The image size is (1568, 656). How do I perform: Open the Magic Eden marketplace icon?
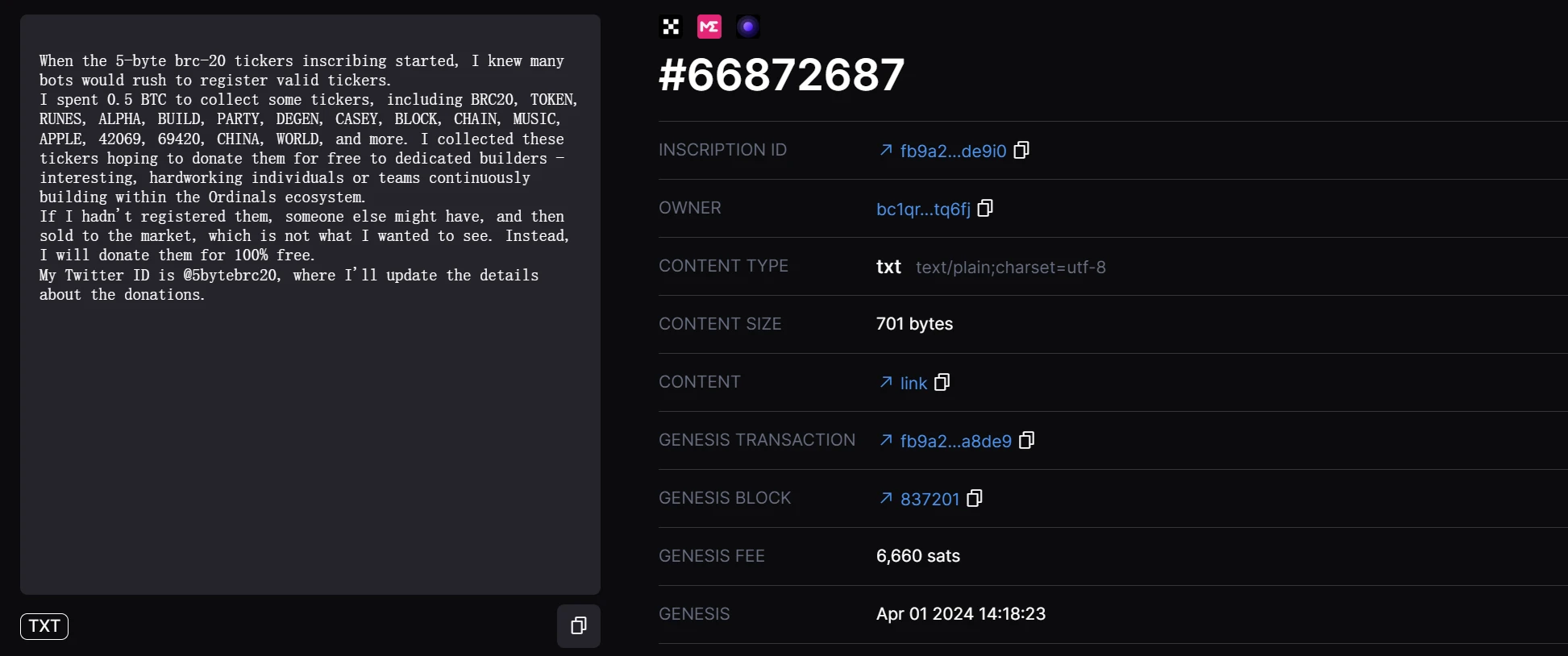coord(709,27)
